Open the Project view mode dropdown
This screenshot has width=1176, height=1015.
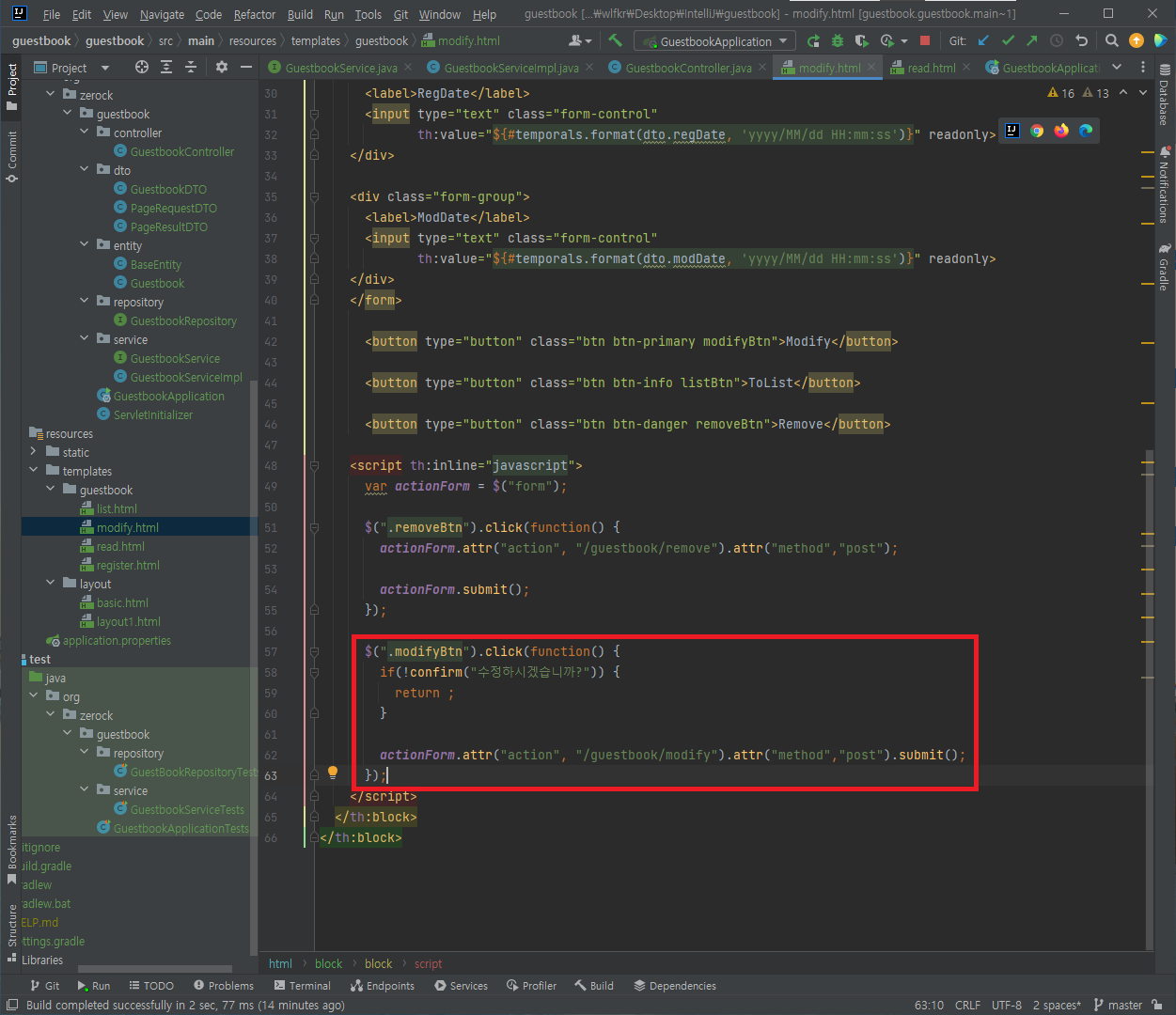click(x=71, y=68)
